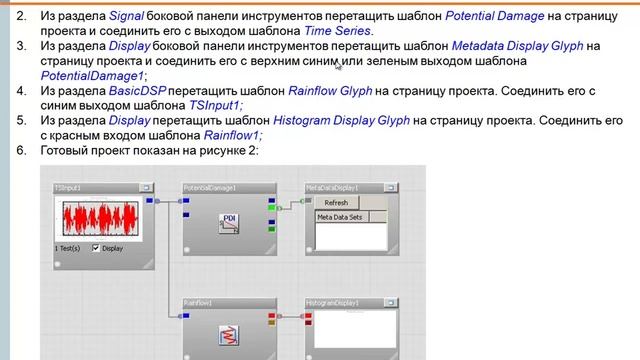Open the Meta Data Sets tab
This screenshot has width=640, height=360.
342,217
